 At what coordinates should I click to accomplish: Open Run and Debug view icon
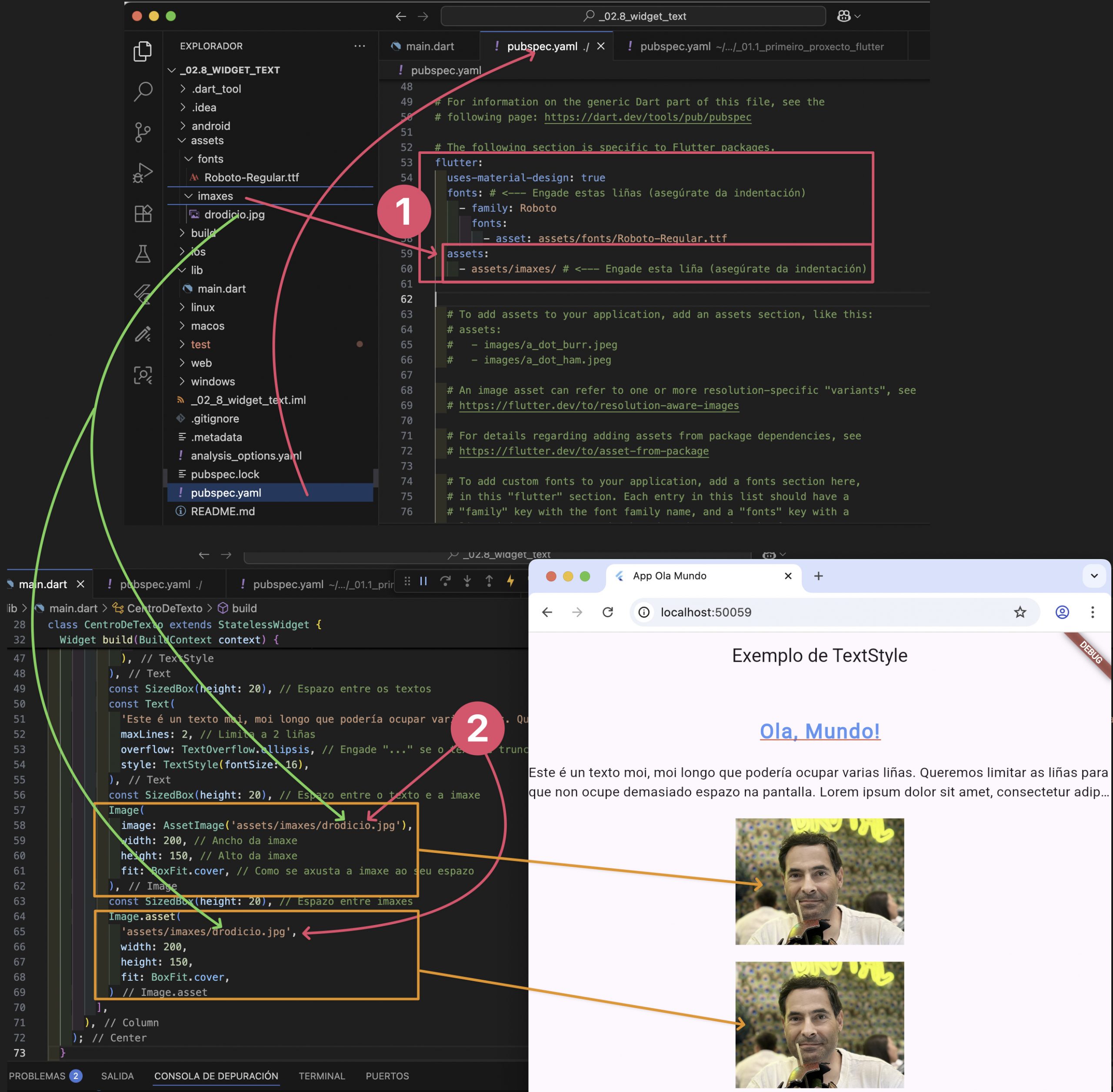click(143, 172)
